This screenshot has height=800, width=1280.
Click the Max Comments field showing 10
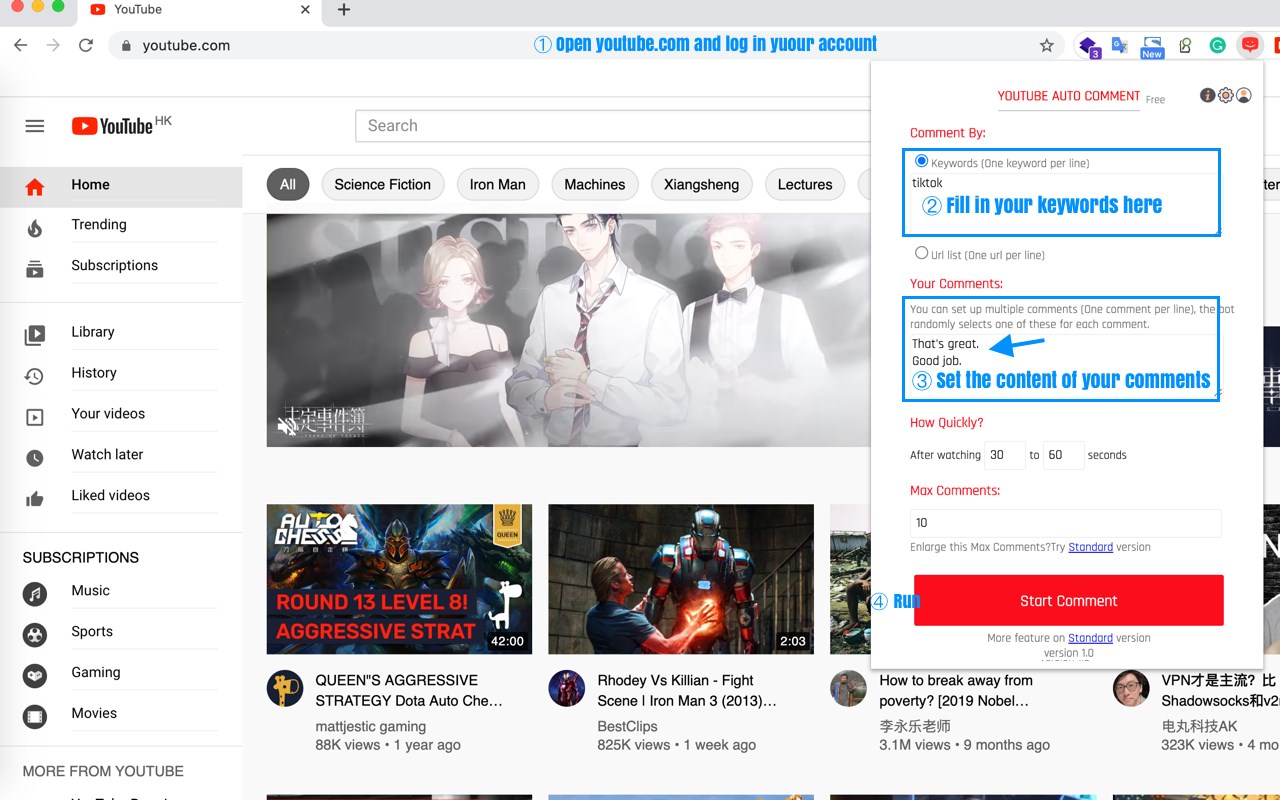click(x=1065, y=523)
